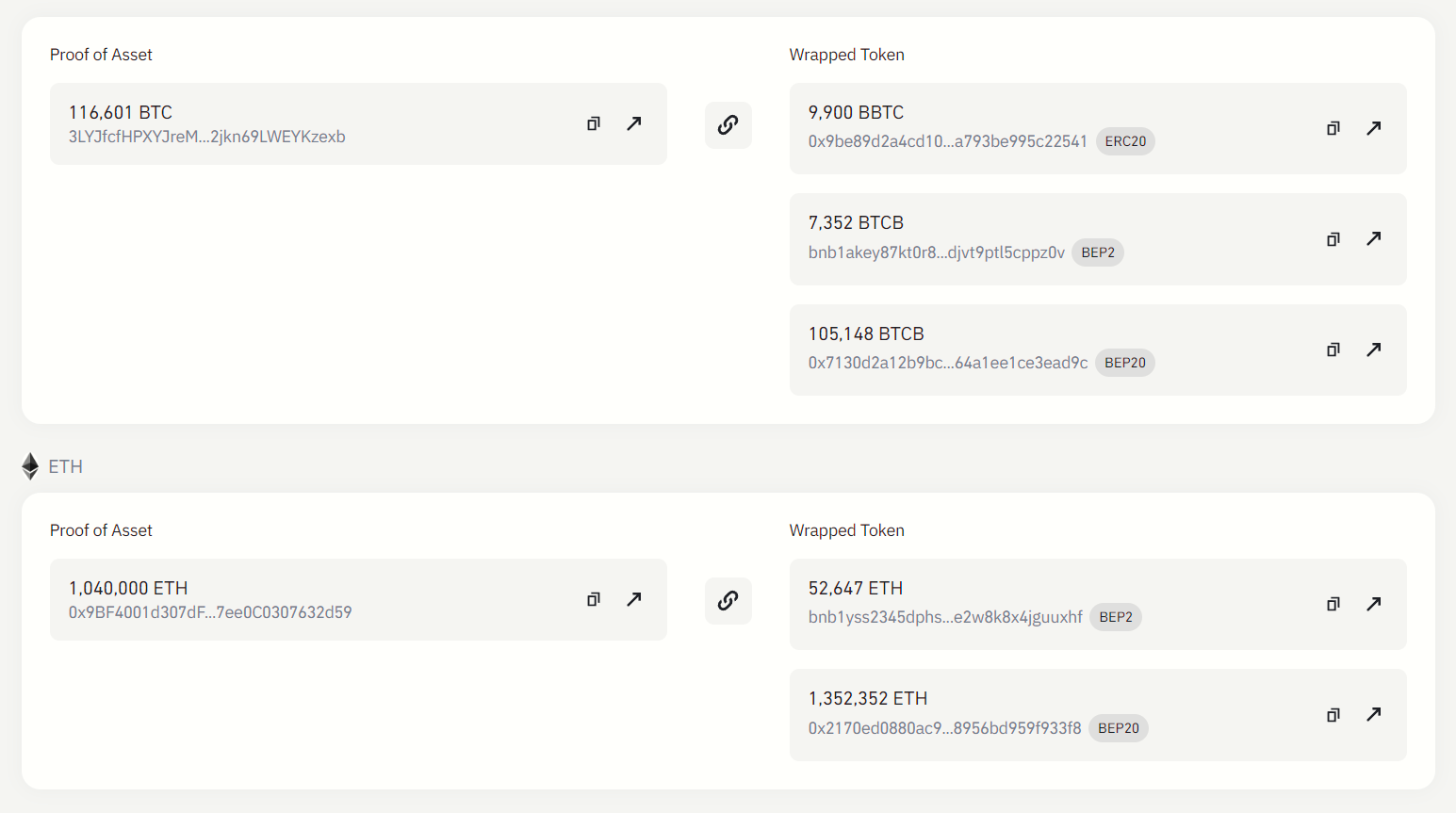The height and width of the screenshot is (813, 1456).
Task: Click the ERC20 badge on BBTC
Action: click(x=1125, y=141)
